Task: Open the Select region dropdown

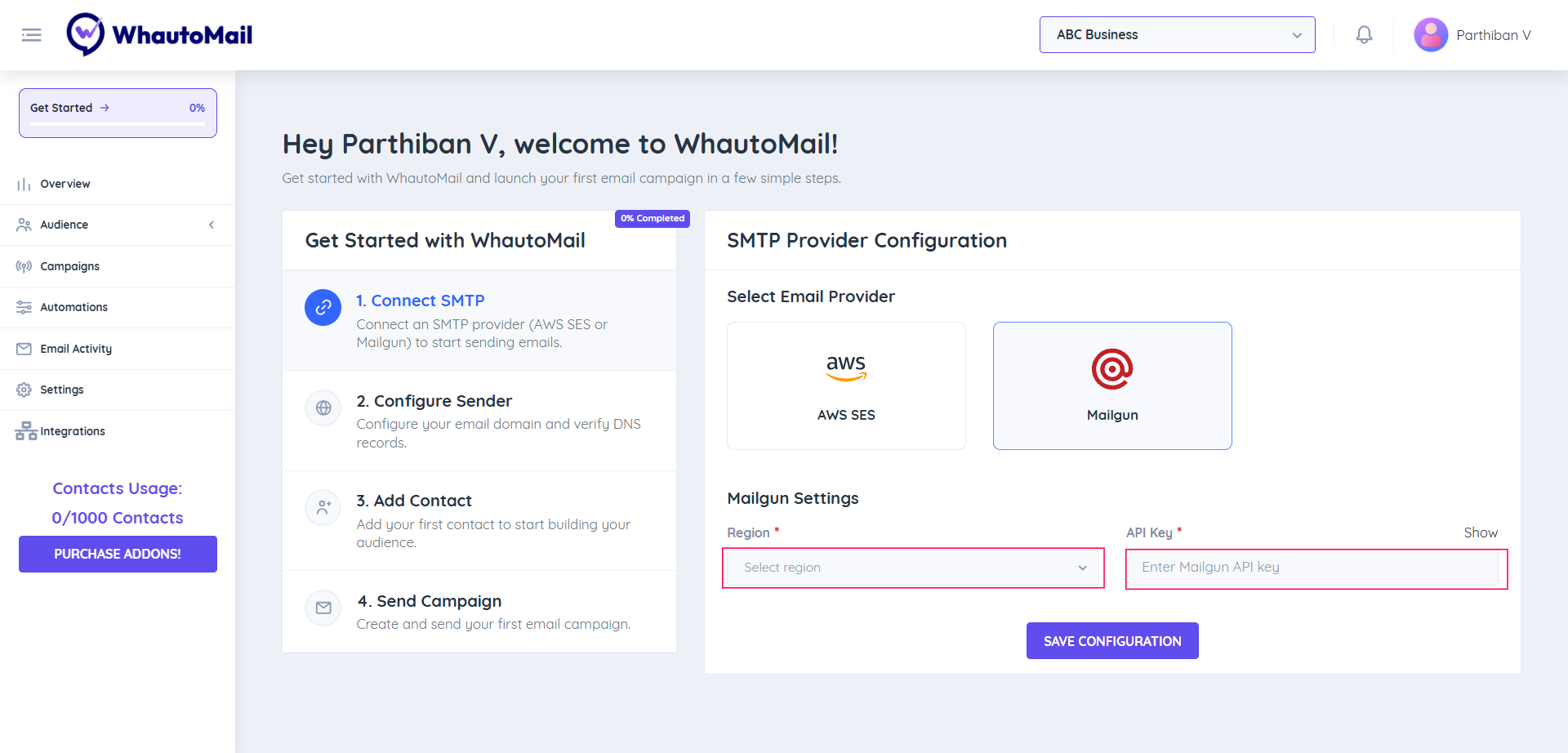Action: [x=912, y=567]
